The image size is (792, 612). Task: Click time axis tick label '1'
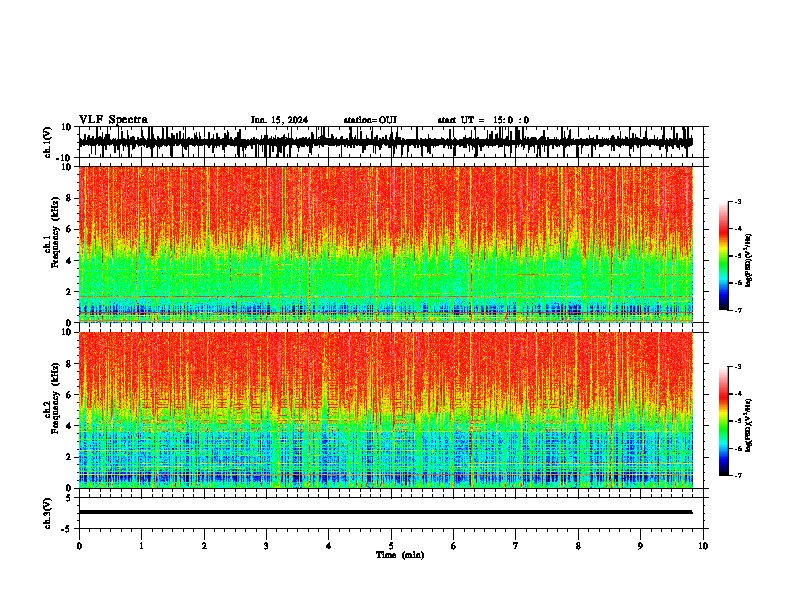141,546
